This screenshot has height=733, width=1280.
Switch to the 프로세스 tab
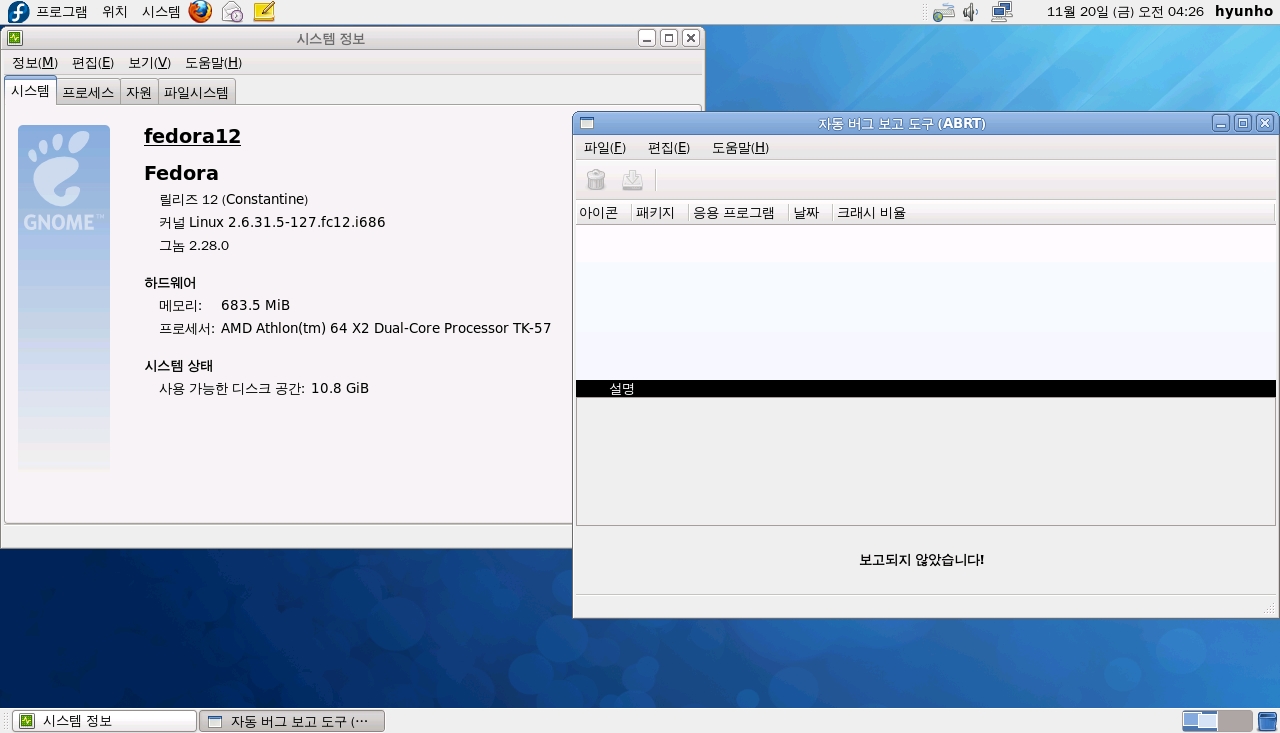[88, 92]
